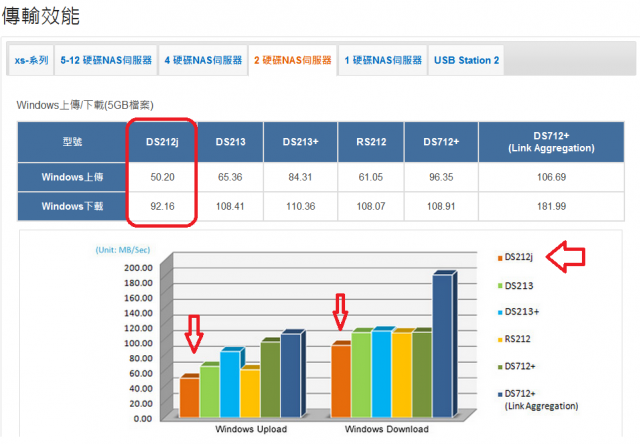Click the Windows上傳 row header
The image size is (640, 444).
point(72,177)
